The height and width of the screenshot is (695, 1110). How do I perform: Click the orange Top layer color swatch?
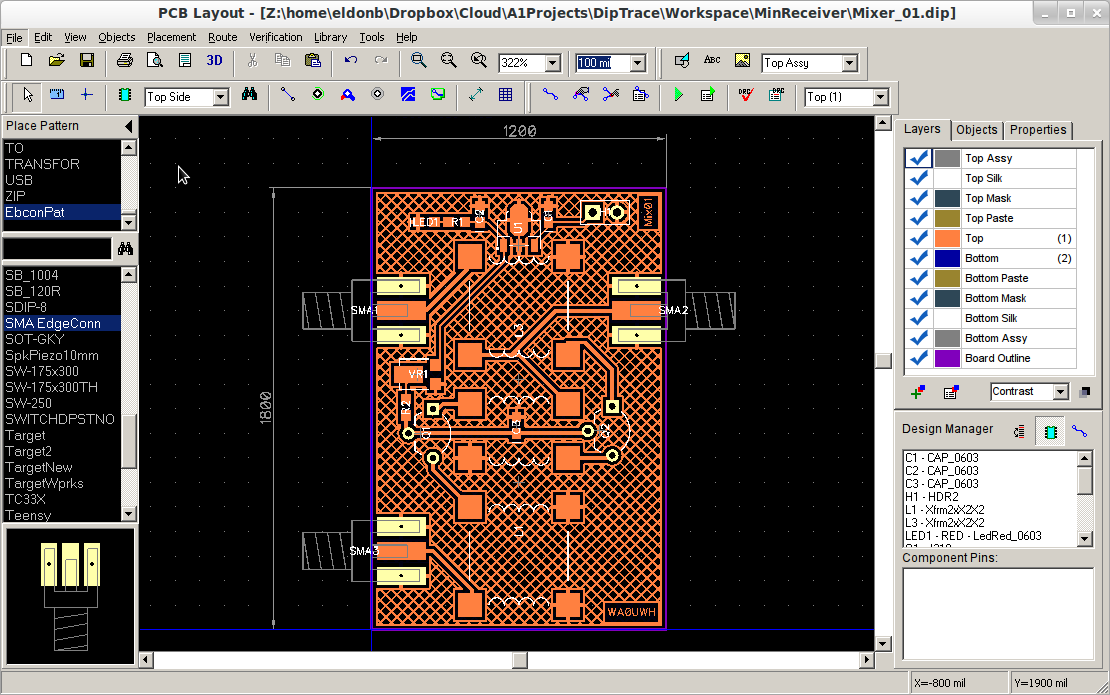pyautogui.click(x=947, y=239)
